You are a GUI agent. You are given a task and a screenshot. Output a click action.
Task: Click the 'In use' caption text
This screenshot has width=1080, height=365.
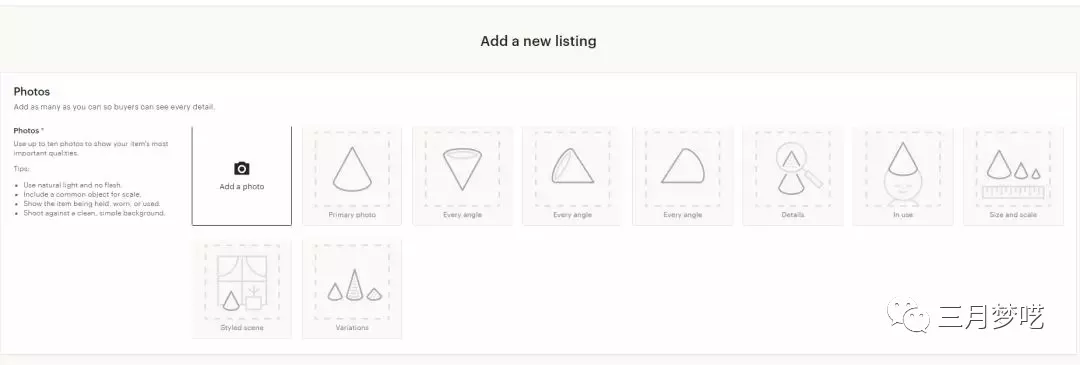click(x=903, y=215)
